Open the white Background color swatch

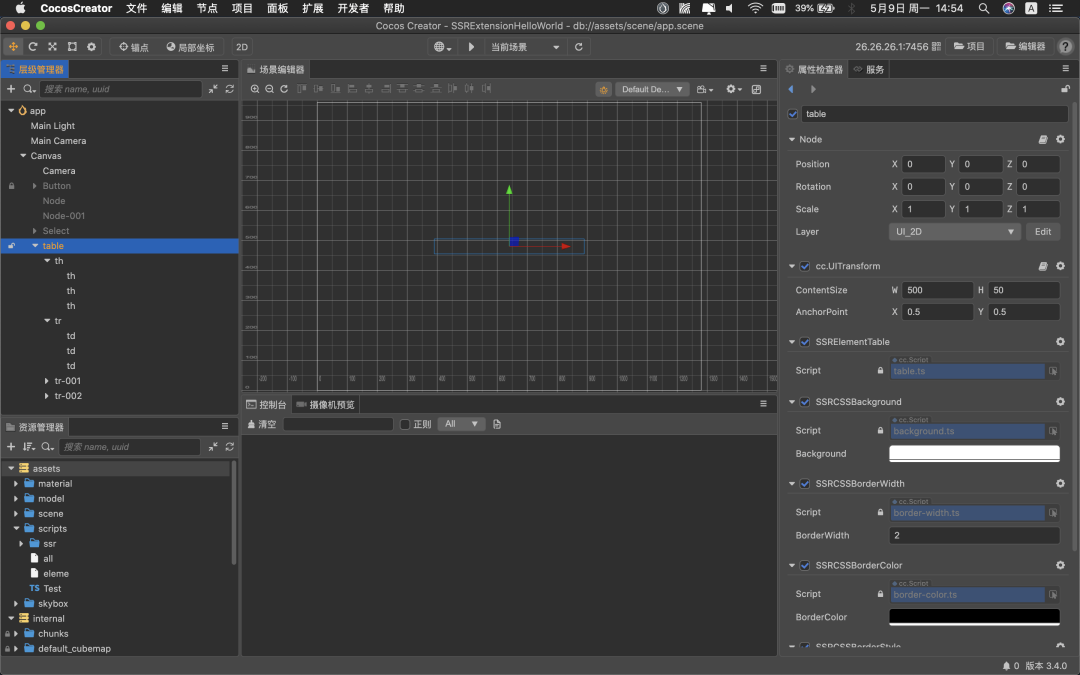tap(973, 454)
